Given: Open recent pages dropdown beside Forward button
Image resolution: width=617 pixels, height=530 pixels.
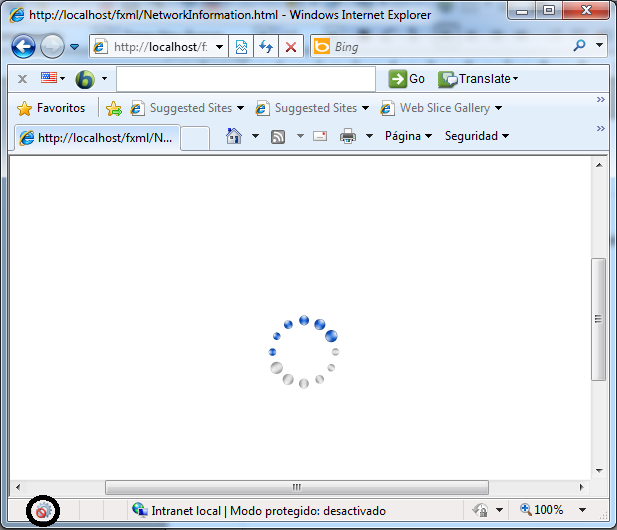Looking at the screenshot, I should (74, 47).
